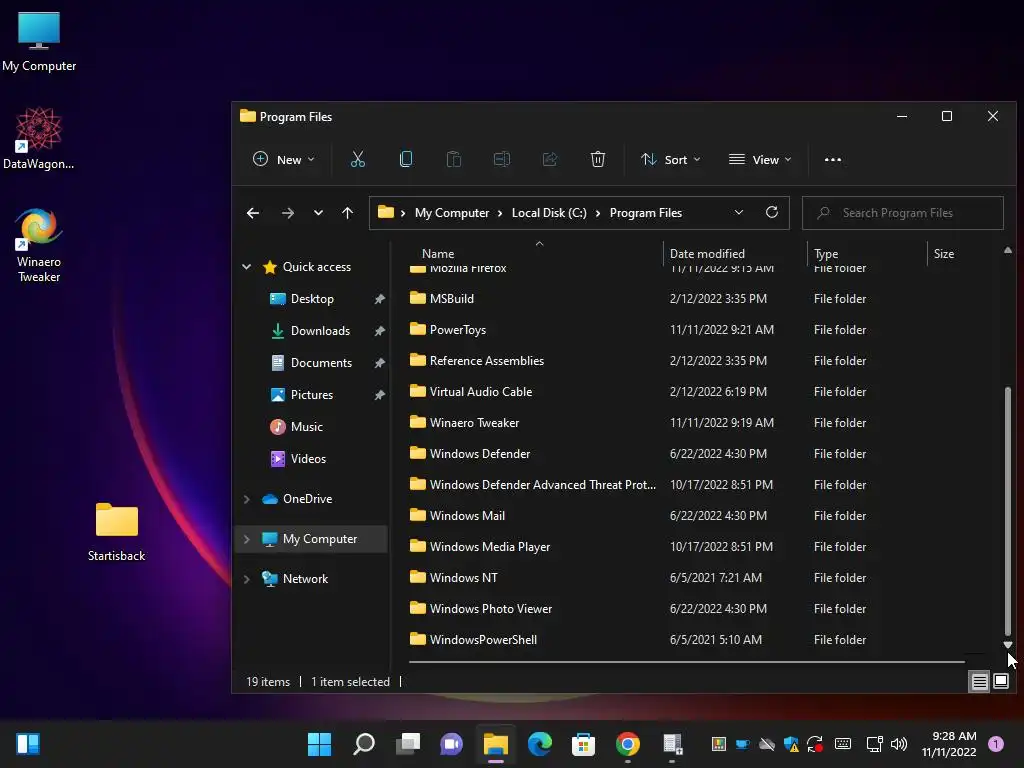Open the Windows Start button in taskbar
This screenshot has height=768, width=1024.
pyautogui.click(x=319, y=744)
